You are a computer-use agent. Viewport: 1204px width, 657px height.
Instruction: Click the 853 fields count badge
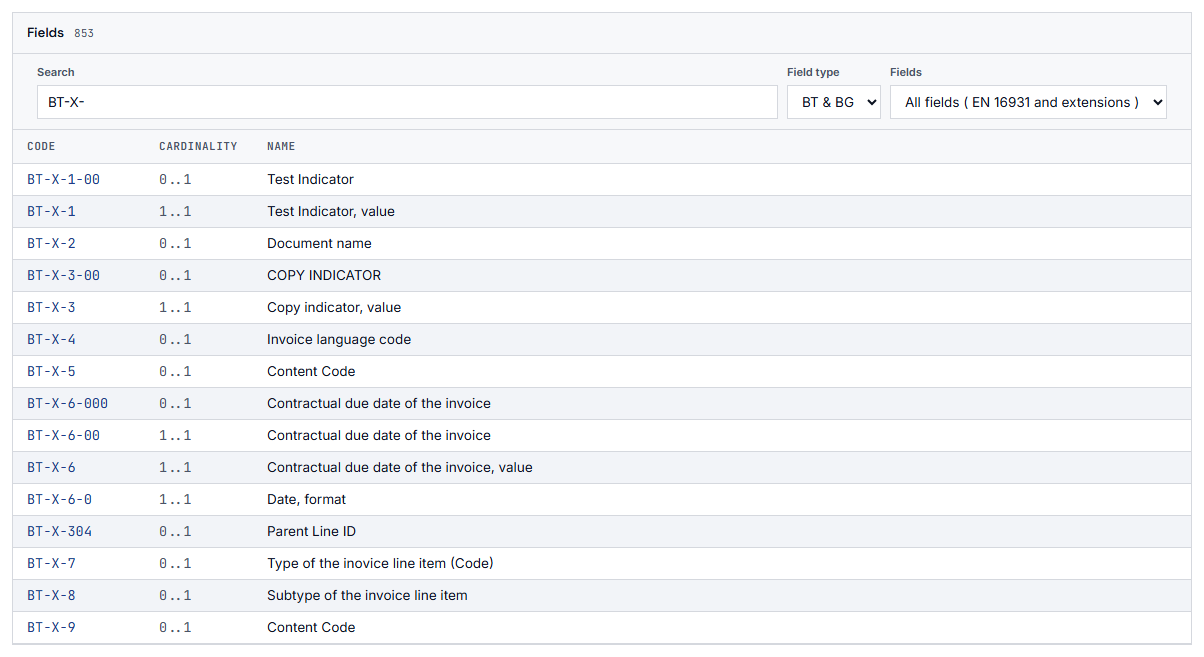point(84,34)
